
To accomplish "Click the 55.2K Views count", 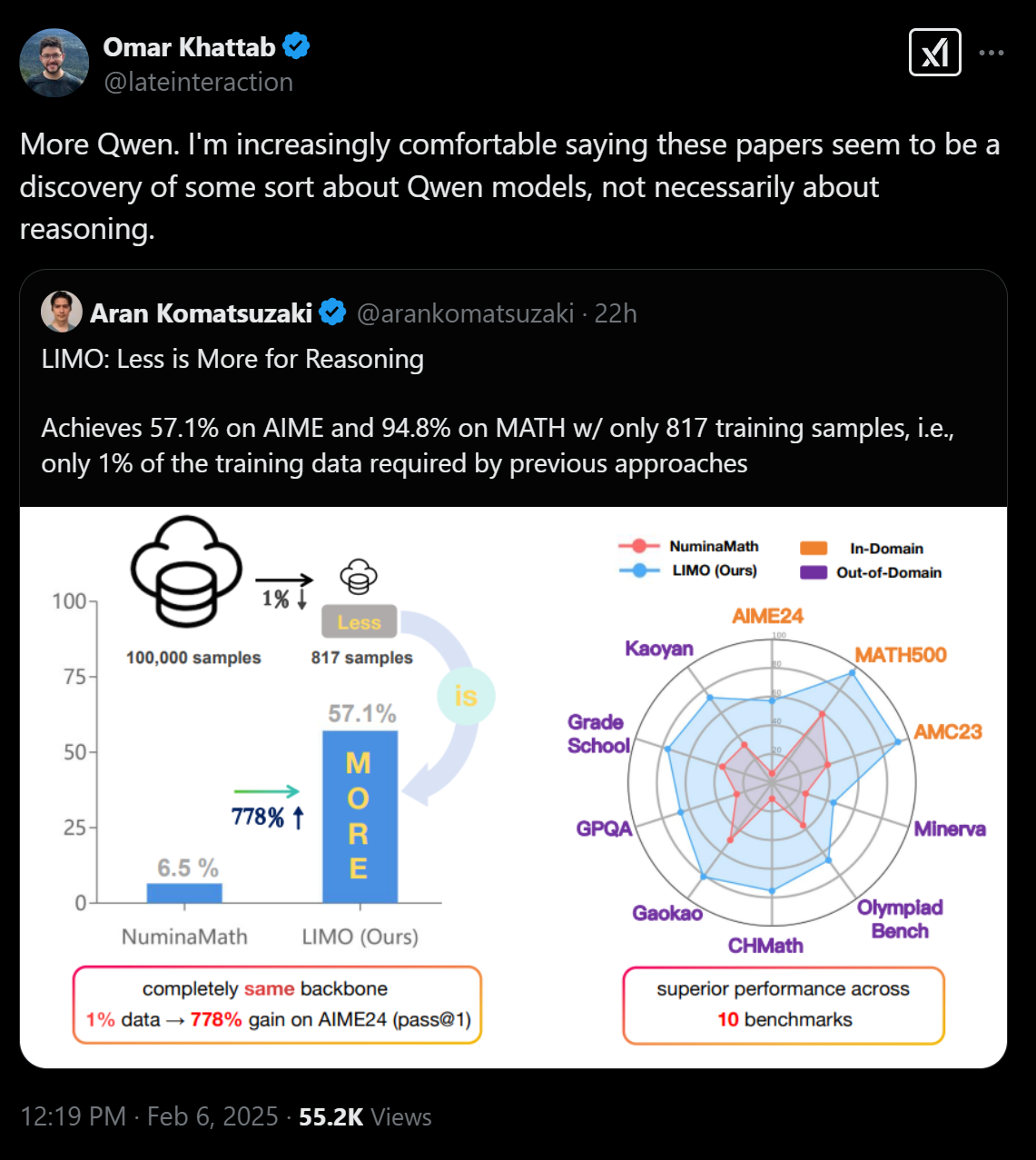I will 365,1116.
